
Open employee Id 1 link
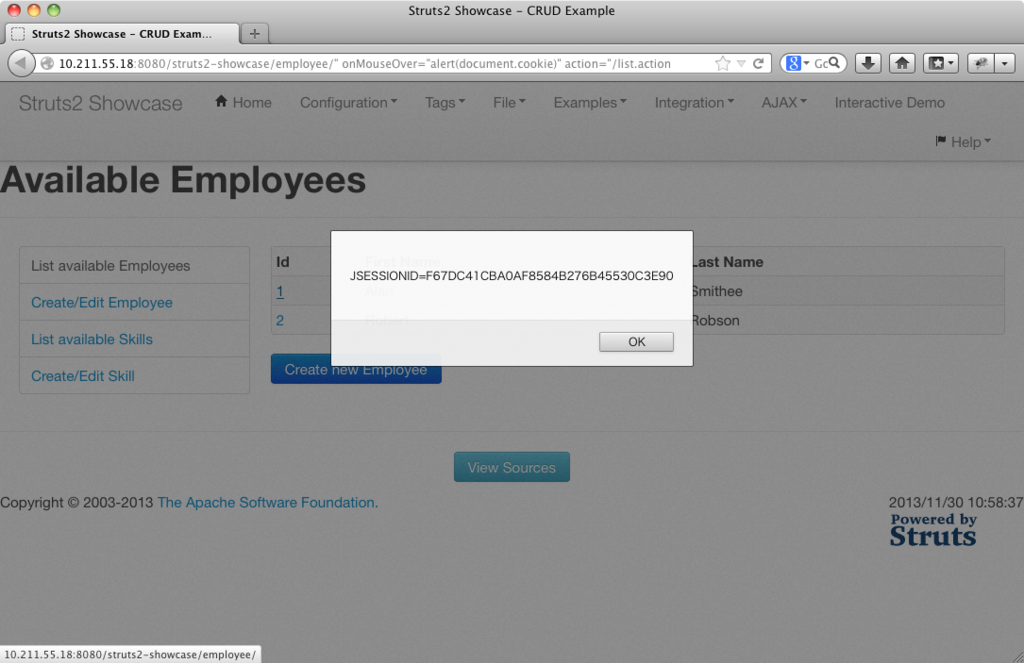pos(280,291)
